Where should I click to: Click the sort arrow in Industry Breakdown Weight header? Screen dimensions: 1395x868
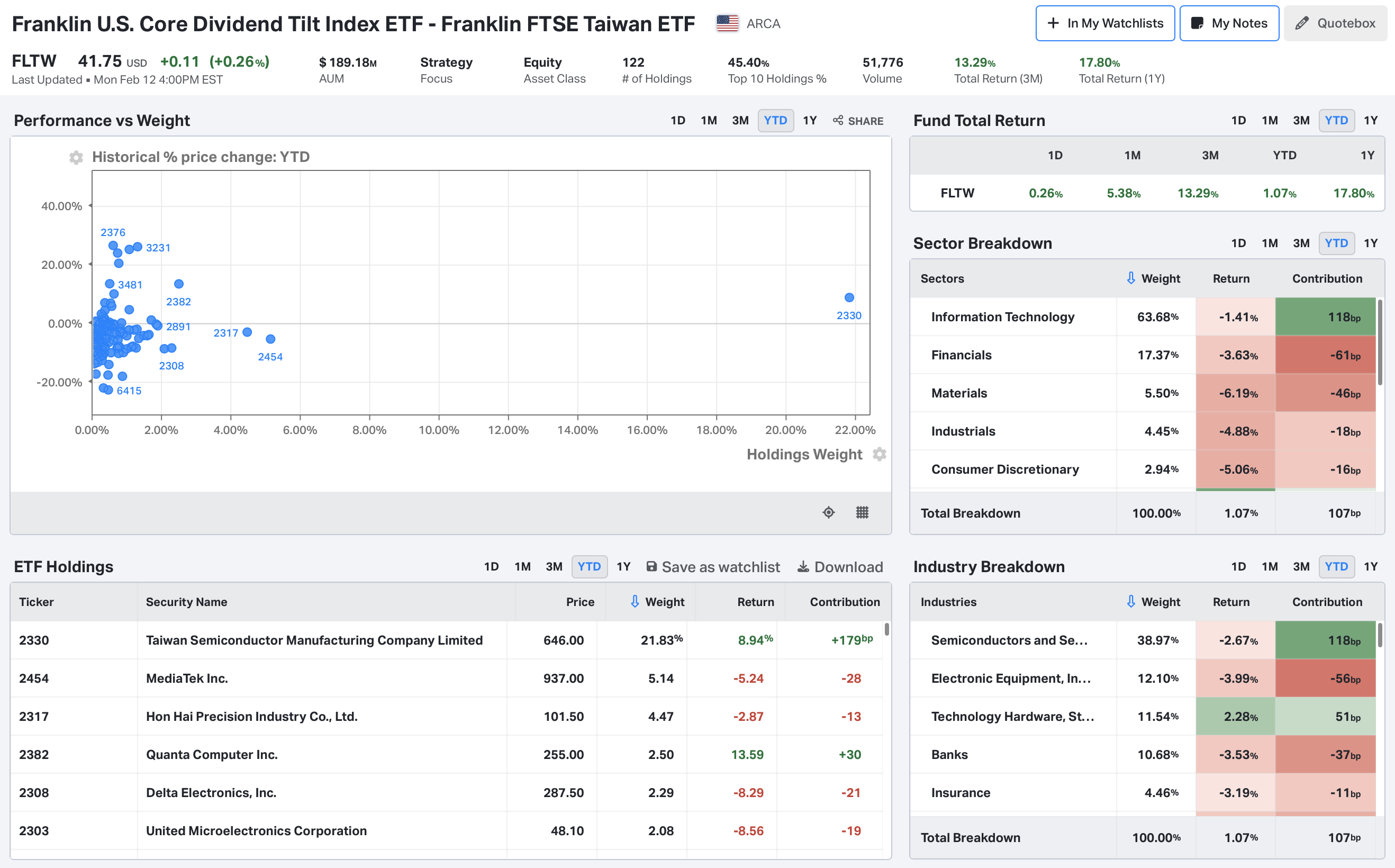tap(1130, 602)
